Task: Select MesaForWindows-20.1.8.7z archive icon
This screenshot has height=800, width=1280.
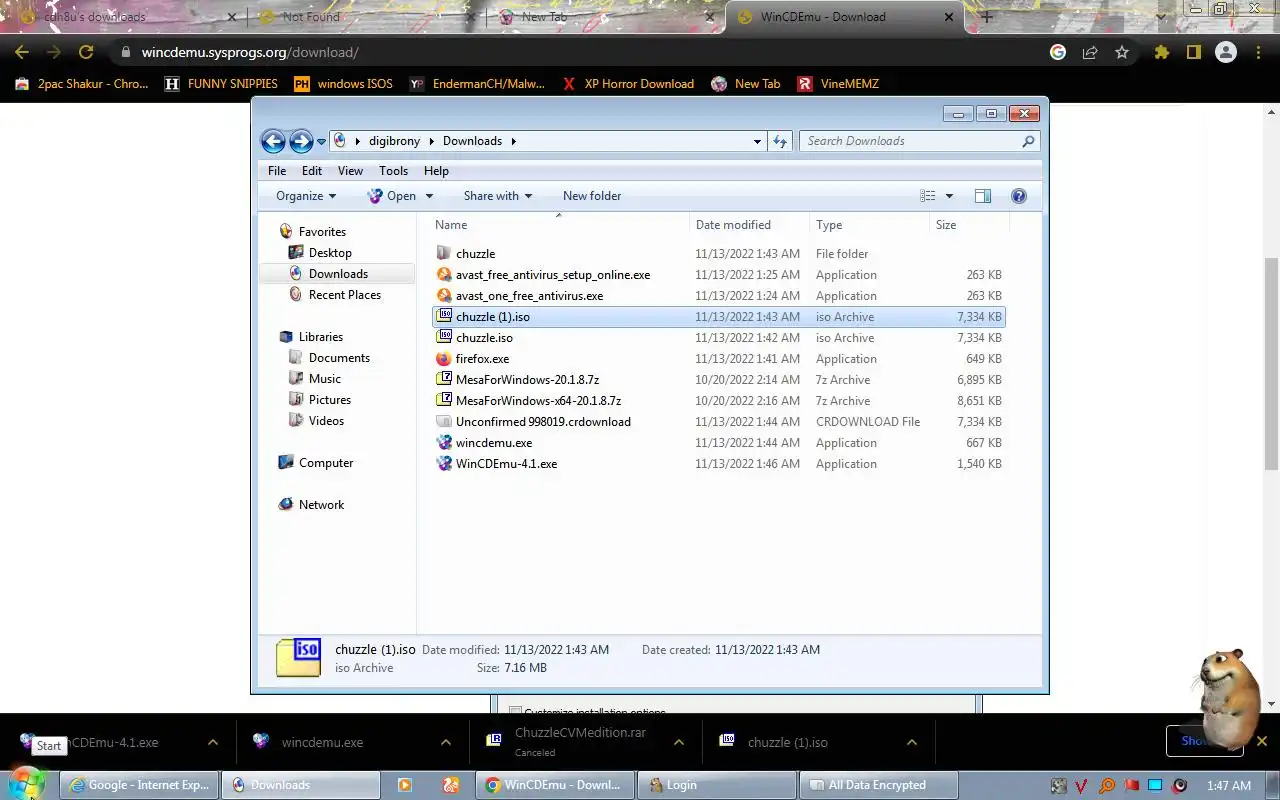Action: point(444,379)
